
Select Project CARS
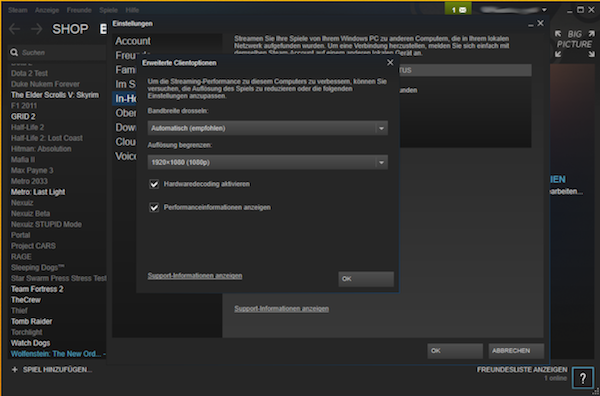[33, 246]
